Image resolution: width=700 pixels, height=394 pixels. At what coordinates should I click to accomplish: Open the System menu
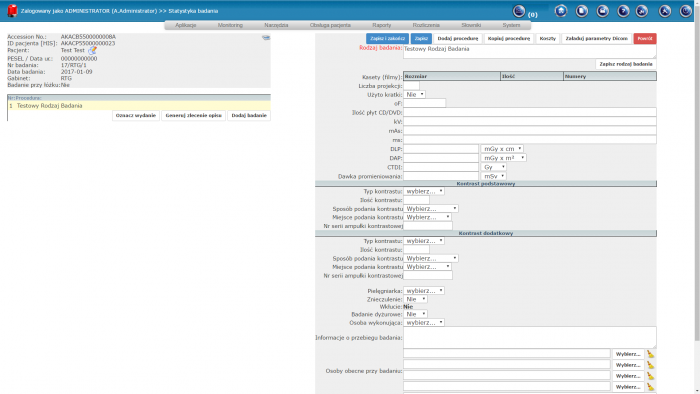point(511,25)
